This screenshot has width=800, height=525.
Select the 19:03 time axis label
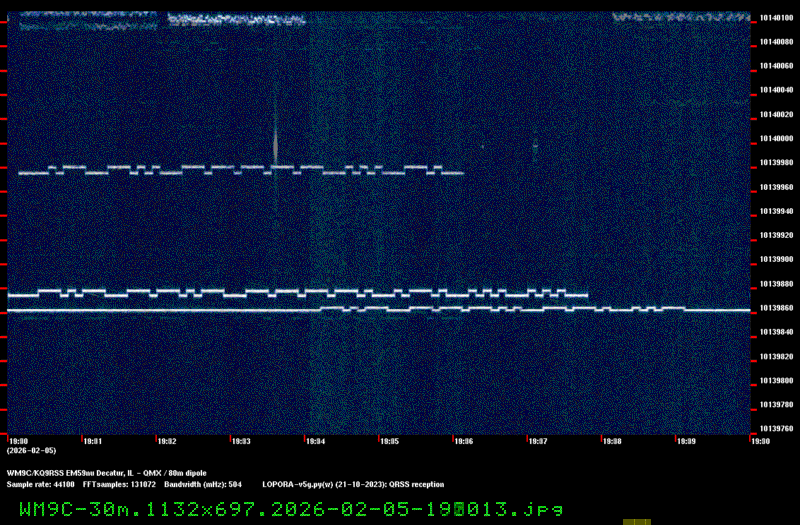click(x=241, y=441)
